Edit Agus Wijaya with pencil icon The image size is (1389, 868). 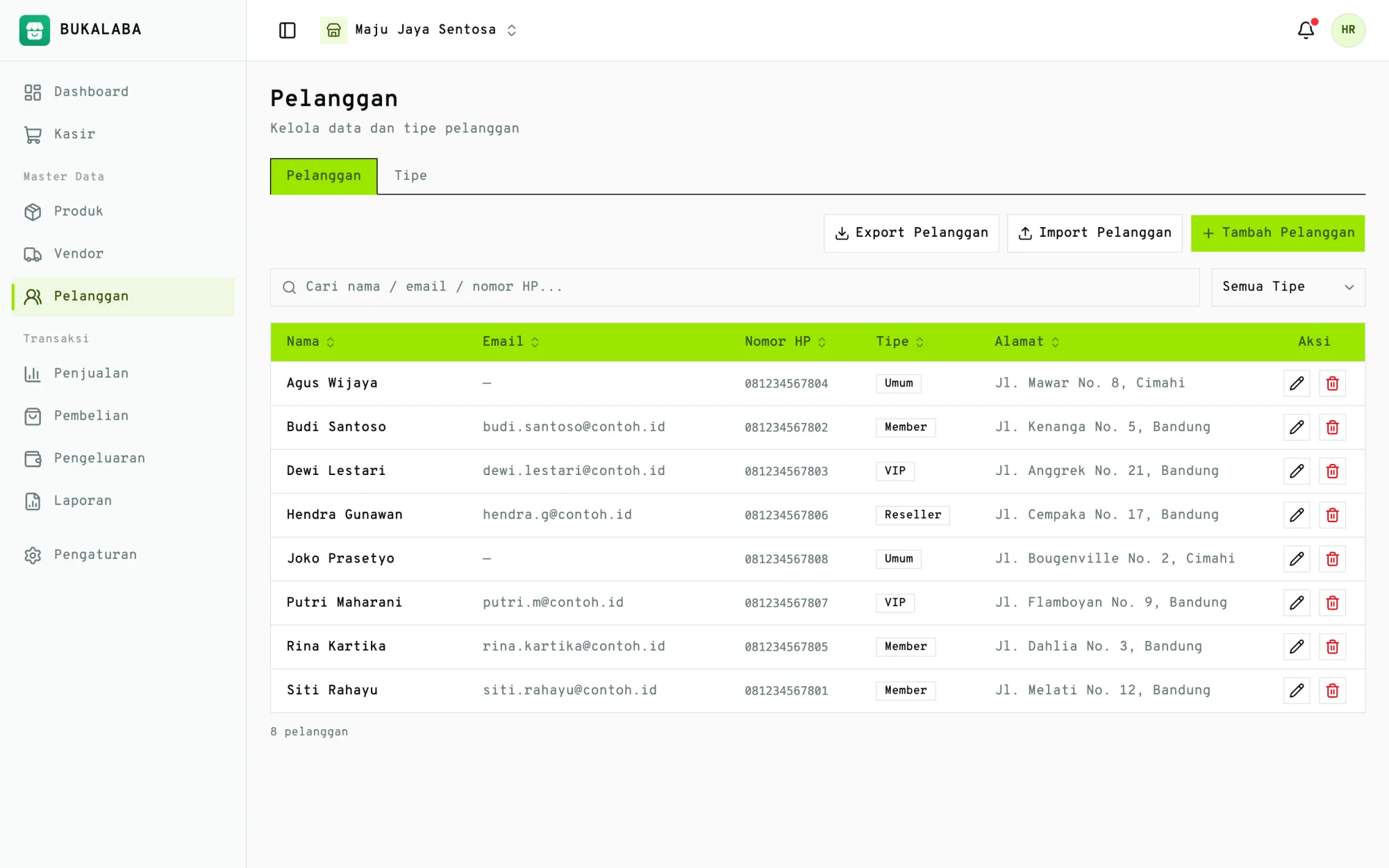[1297, 383]
